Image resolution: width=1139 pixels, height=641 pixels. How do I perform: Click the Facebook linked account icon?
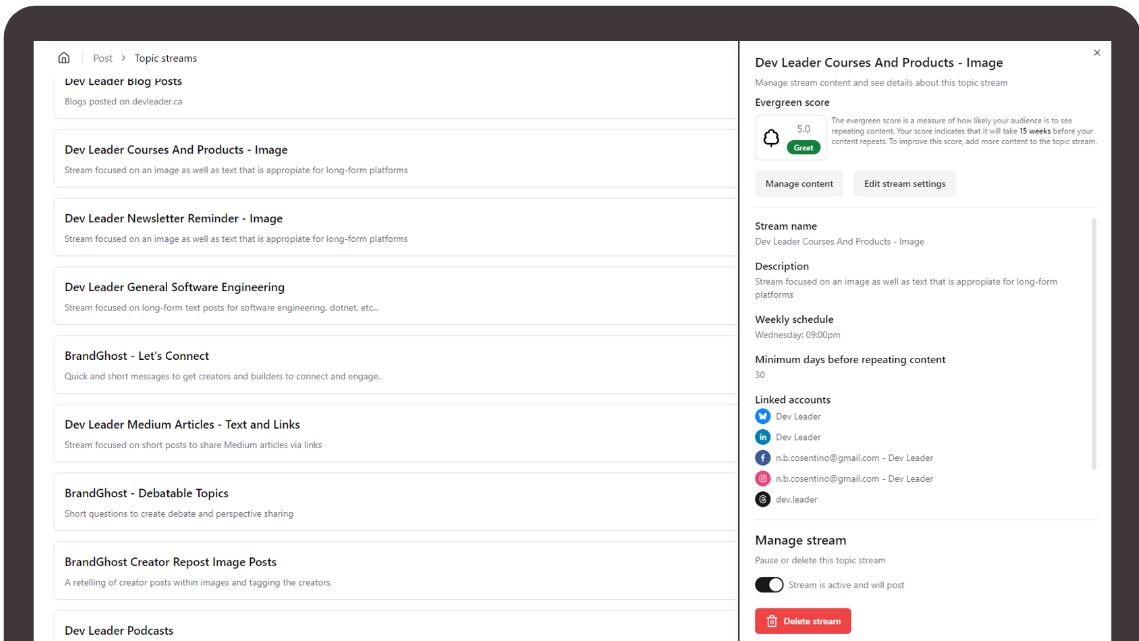tap(762, 458)
